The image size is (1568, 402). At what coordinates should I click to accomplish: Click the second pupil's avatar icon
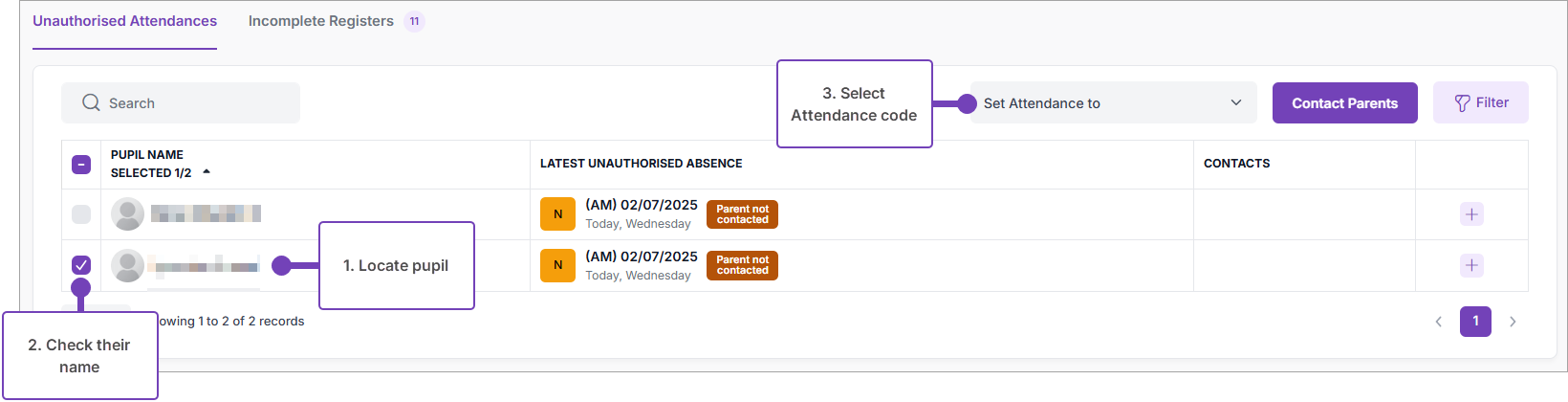pos(127,265)
